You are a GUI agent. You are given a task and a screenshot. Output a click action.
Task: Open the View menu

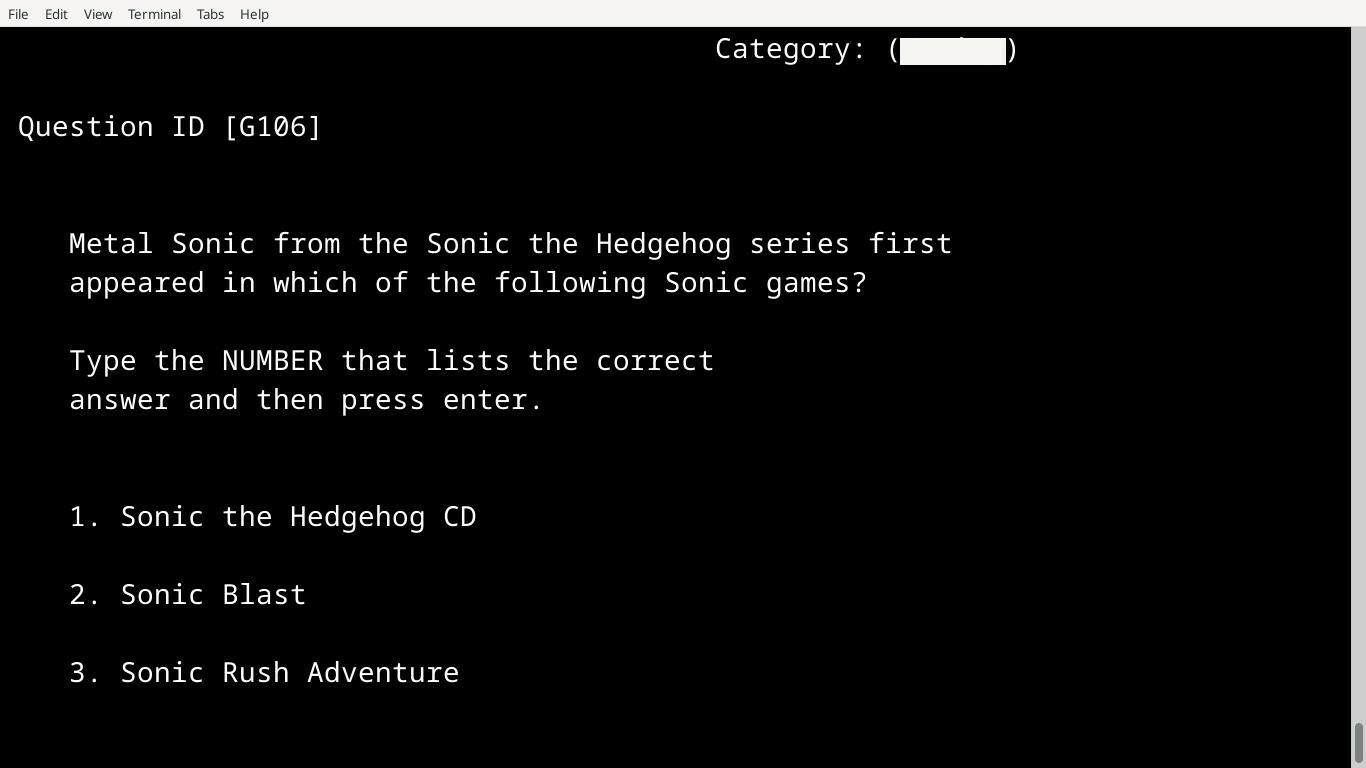(97, 14)
